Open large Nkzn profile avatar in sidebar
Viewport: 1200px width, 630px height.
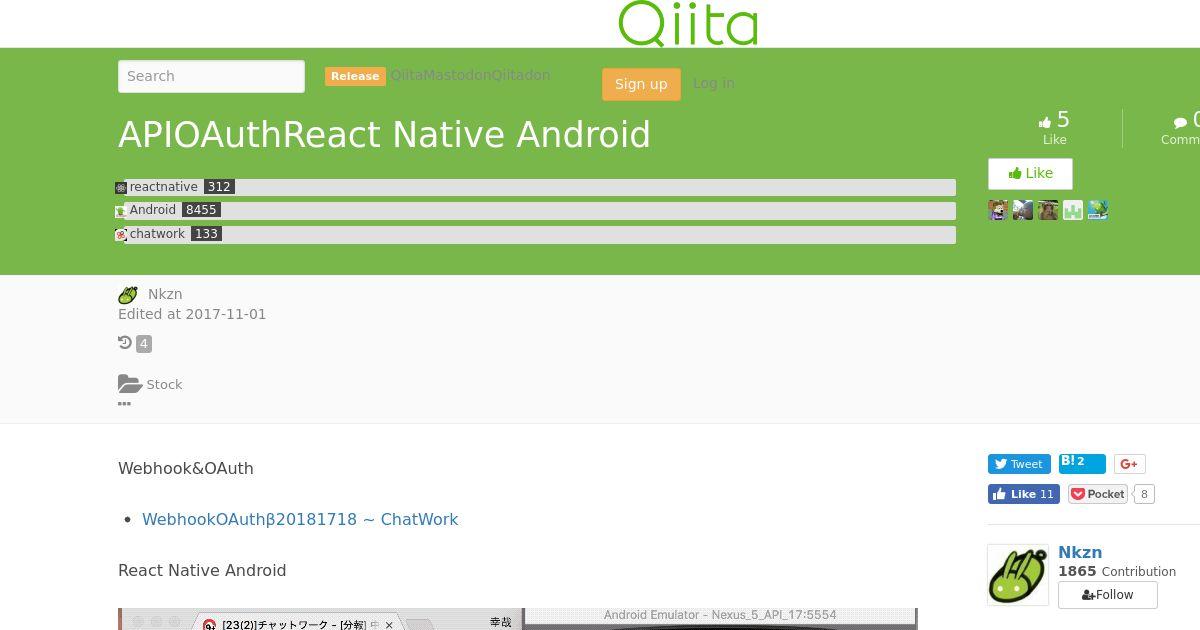tap(1018, 575)
